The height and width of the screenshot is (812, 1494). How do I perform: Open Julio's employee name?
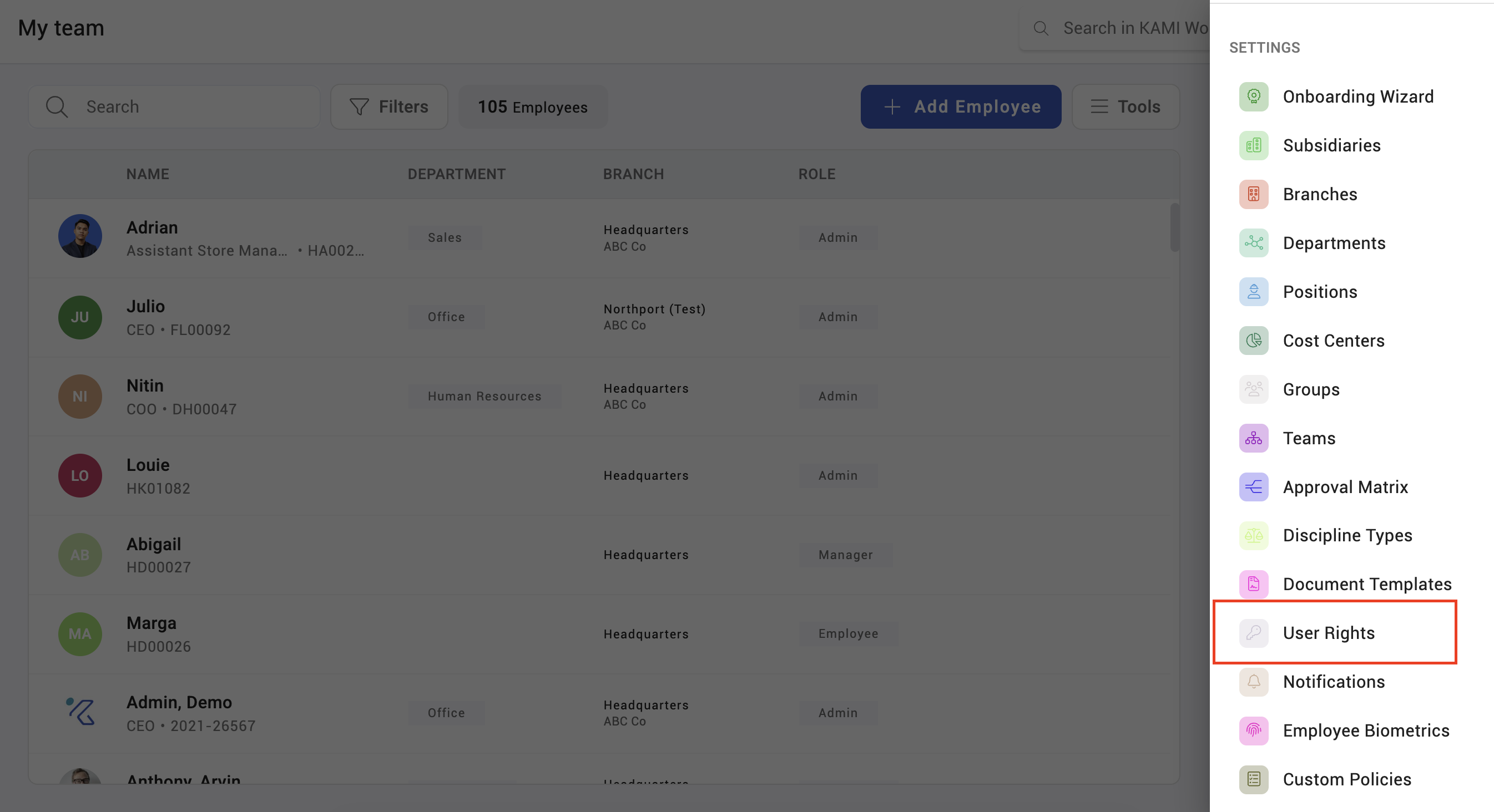145,306
